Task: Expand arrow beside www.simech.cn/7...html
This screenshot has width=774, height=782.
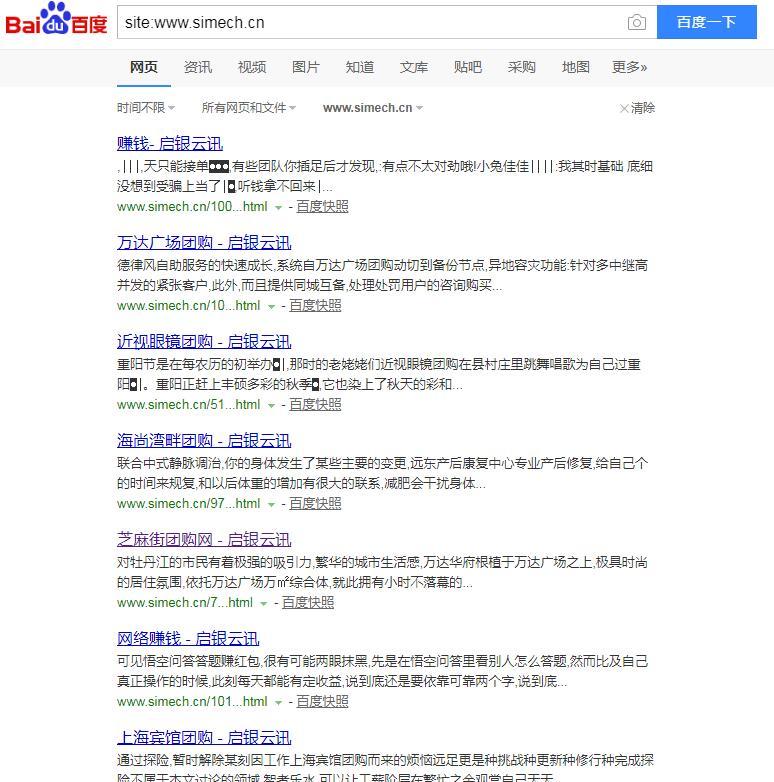Action: [x=264, y=603]
